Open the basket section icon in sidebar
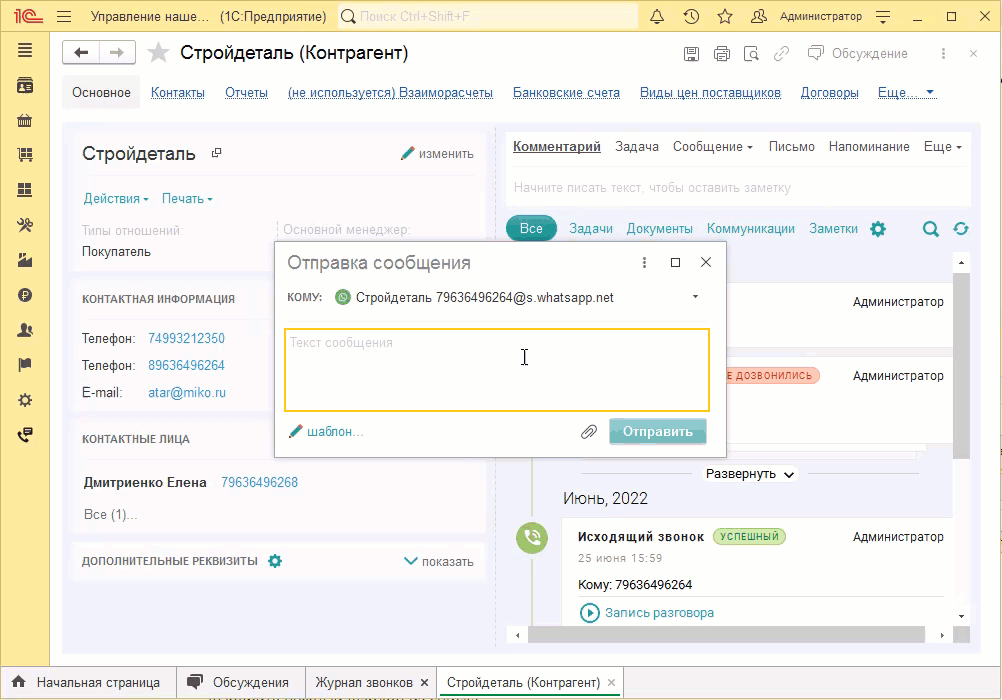This screenshot has width=1002, height=700. tap(25, 120)
